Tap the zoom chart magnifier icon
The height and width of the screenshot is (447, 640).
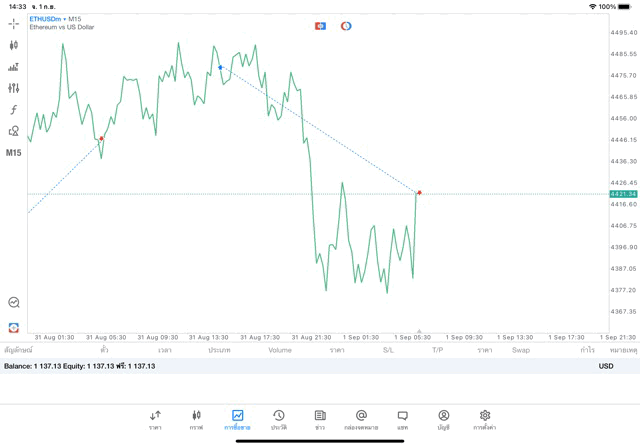tap(14, 302)
